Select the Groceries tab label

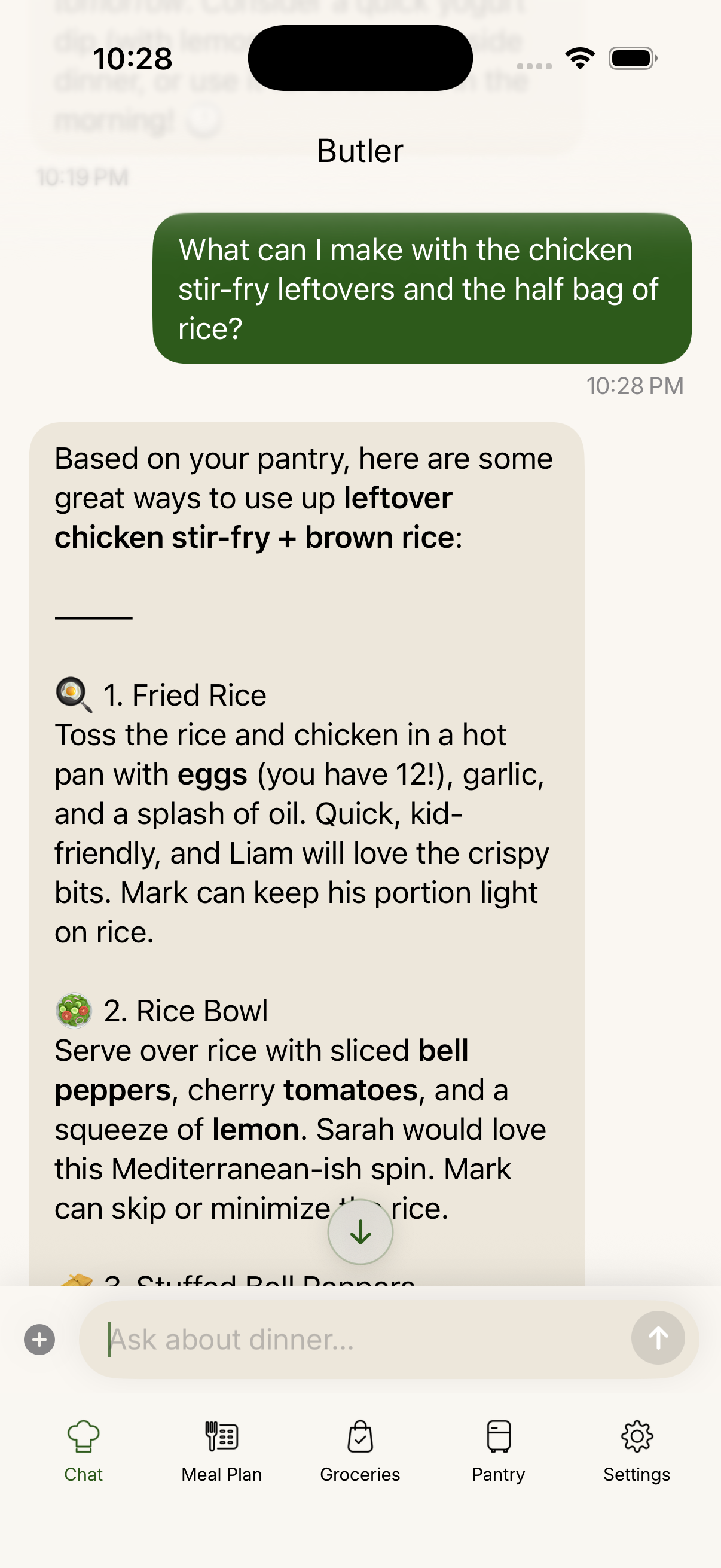click(360, 1474)
